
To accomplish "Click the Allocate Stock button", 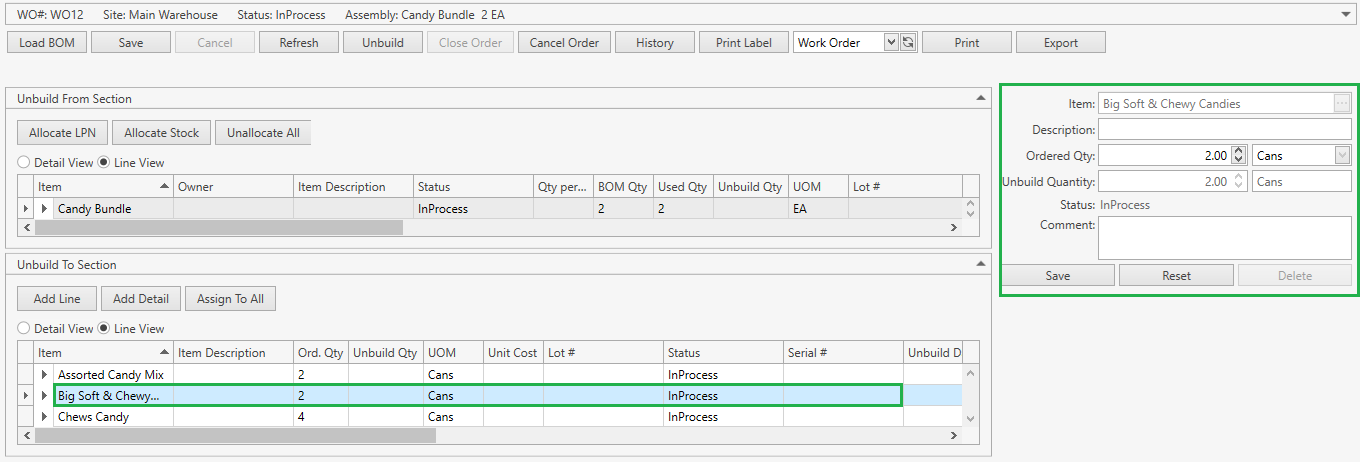I will coord(161,132).
